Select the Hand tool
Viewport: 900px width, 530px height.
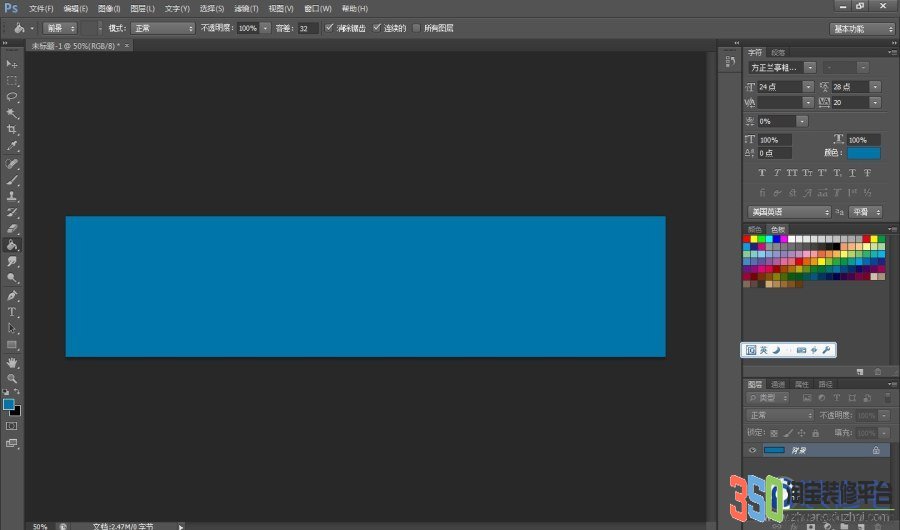[11, 362]
